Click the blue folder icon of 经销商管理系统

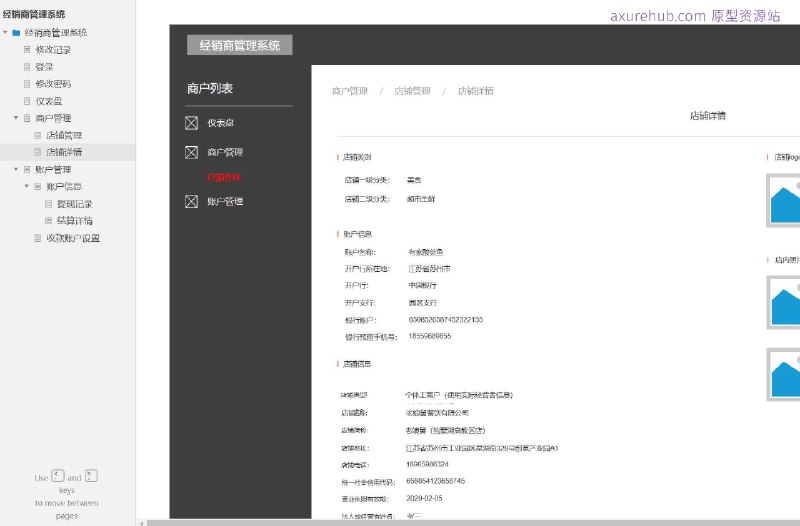coord(16,33)
